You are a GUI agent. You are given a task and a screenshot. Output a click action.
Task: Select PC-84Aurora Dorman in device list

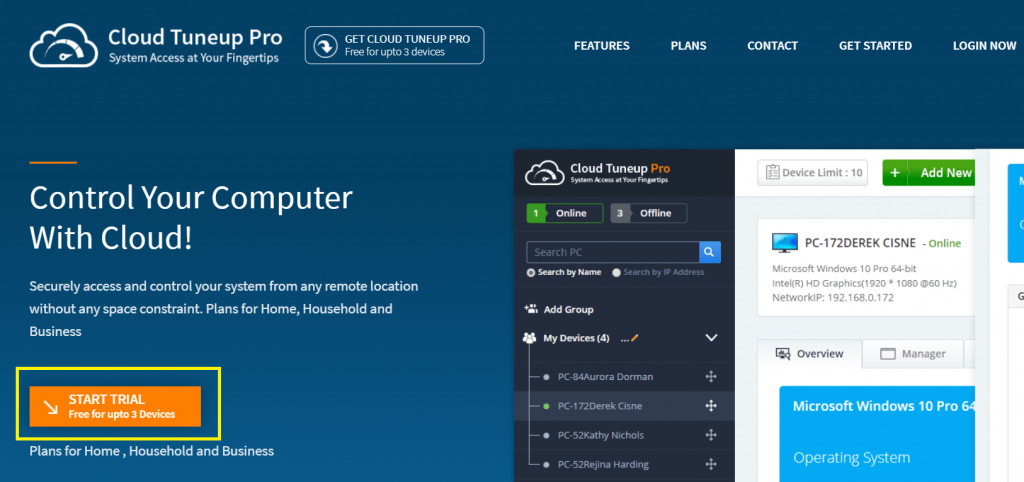pyautogui.click(x=605, y=377)
